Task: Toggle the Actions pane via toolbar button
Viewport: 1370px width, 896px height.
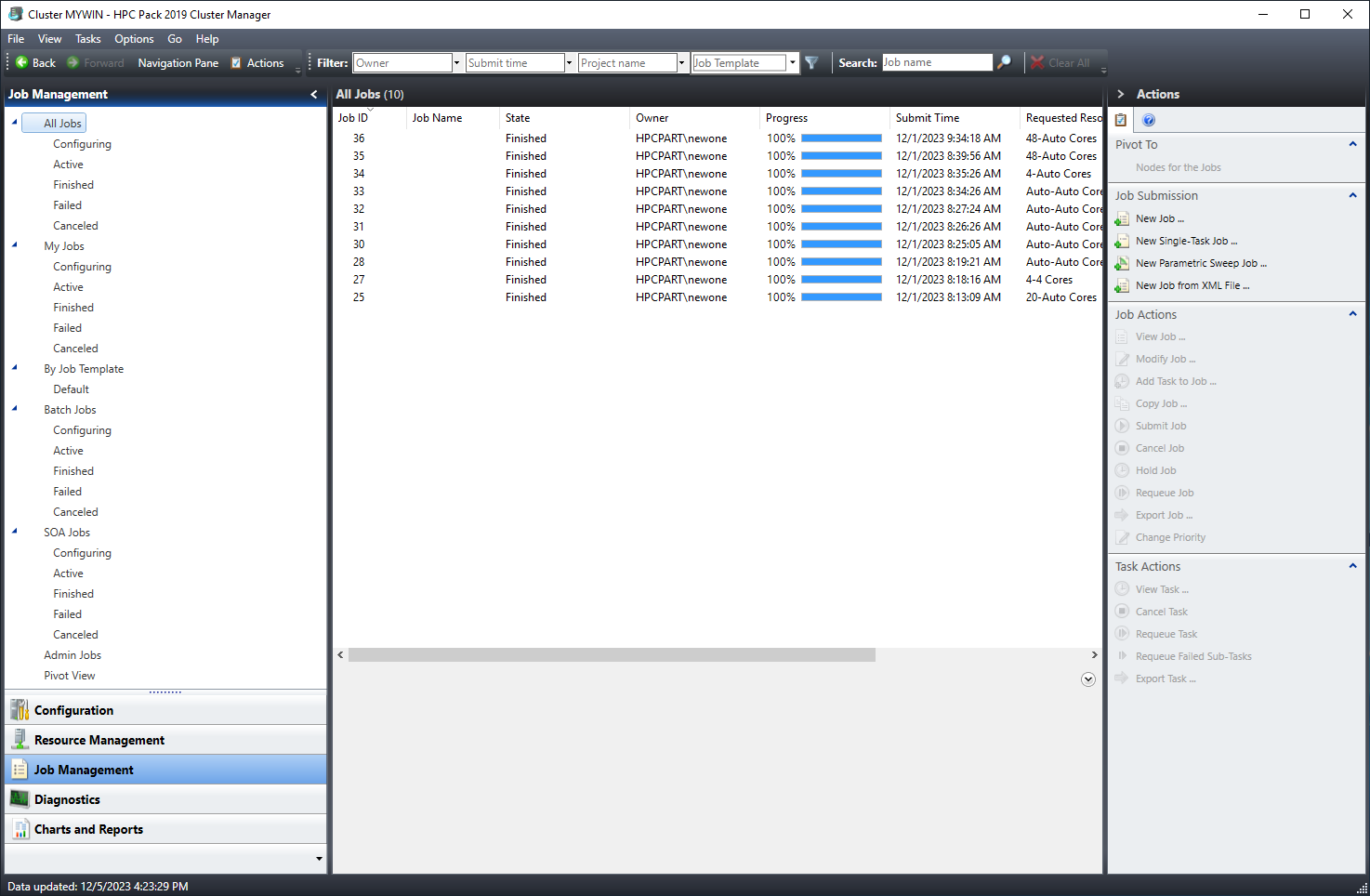Action: (259, 62)
